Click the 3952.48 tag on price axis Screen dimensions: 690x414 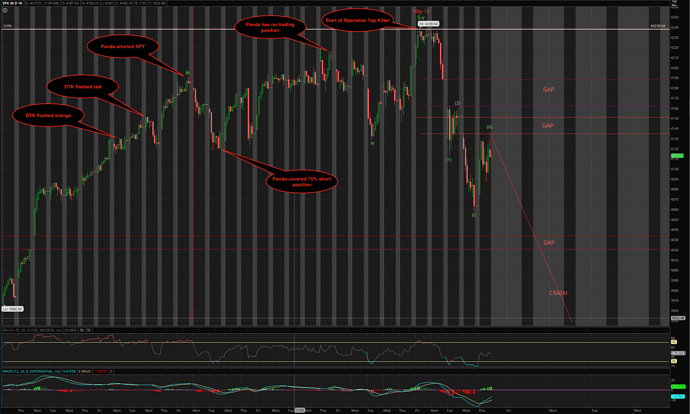pos(678,318)
